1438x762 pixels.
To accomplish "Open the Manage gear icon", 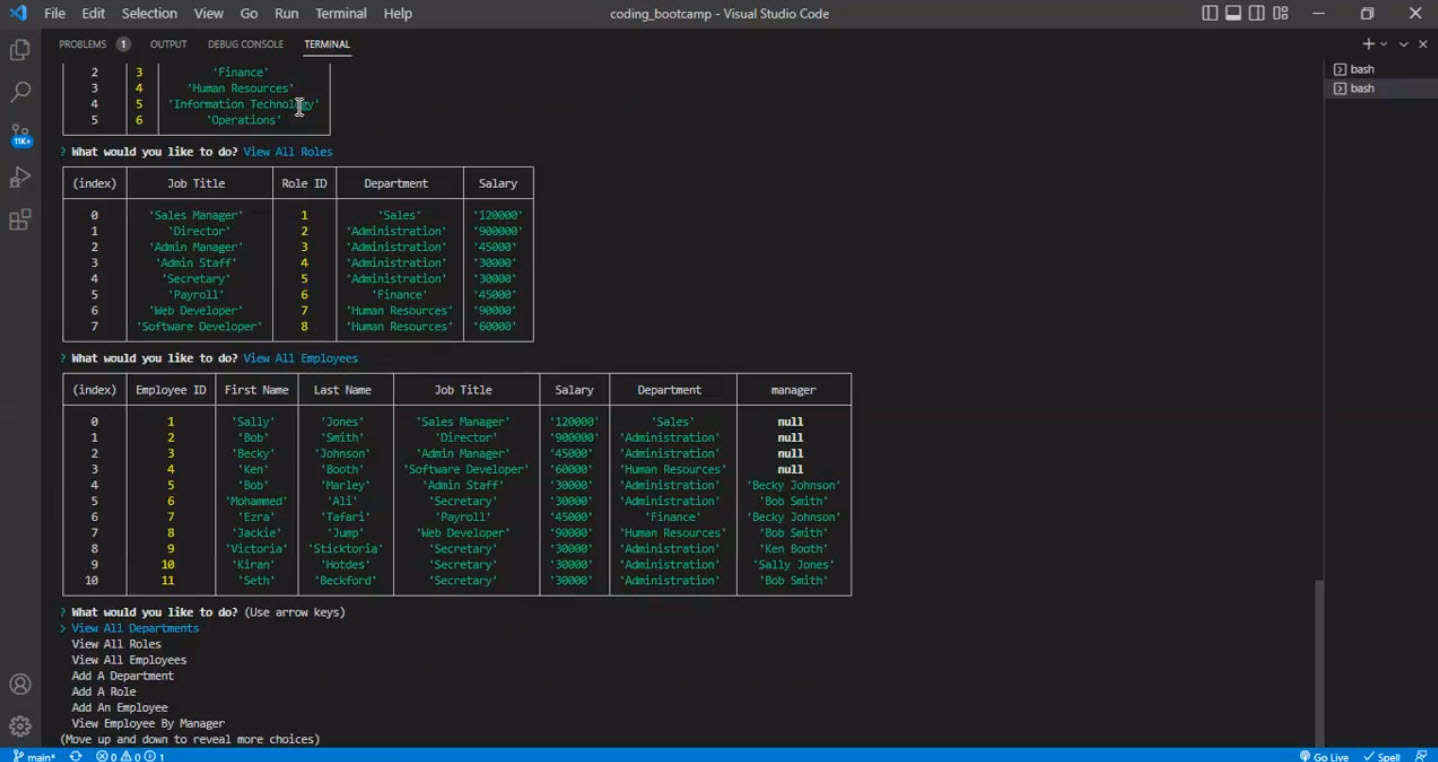I will 21,726.
